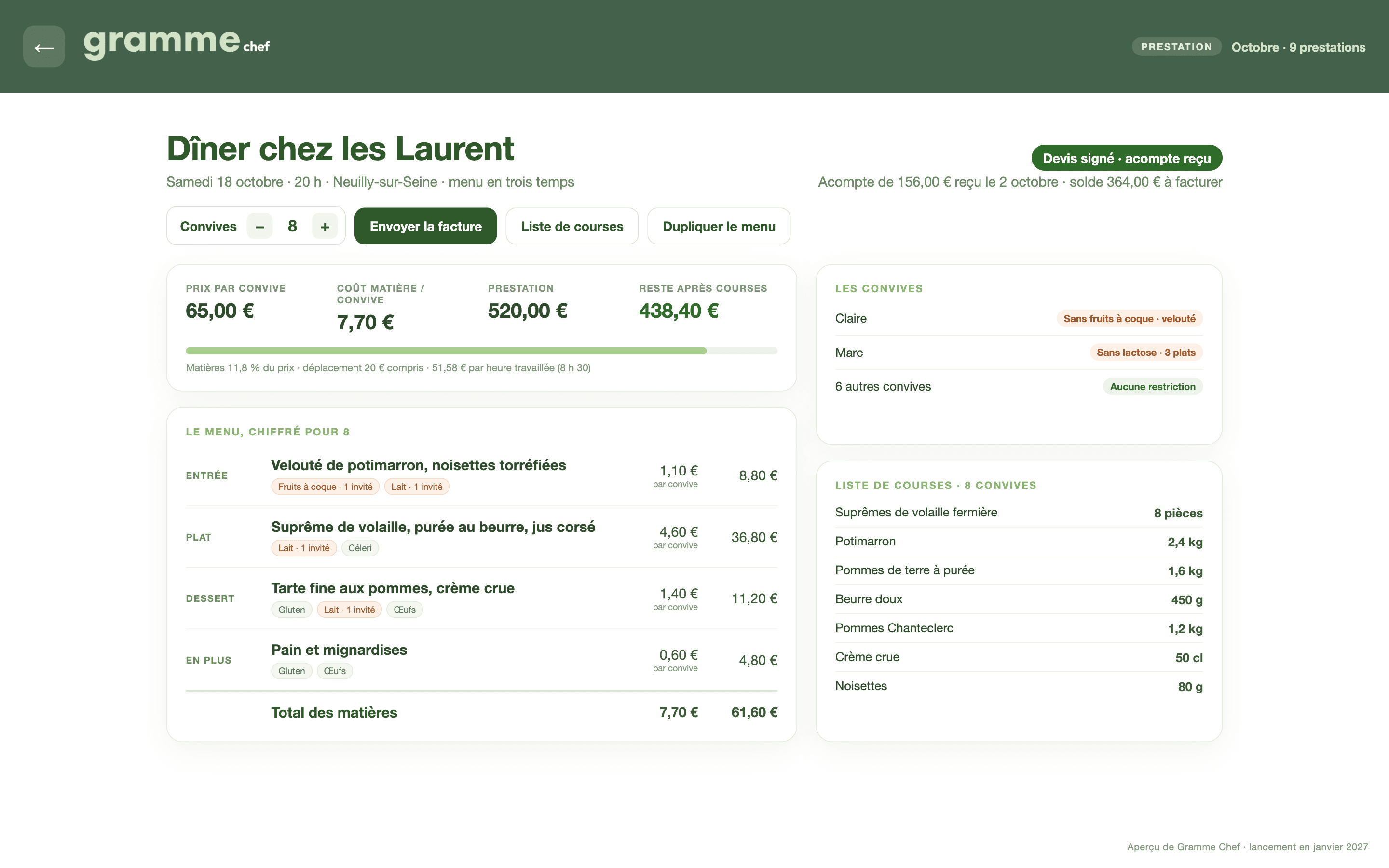Click the Devis signé · acompte reçu badge

pos(1126,158)
